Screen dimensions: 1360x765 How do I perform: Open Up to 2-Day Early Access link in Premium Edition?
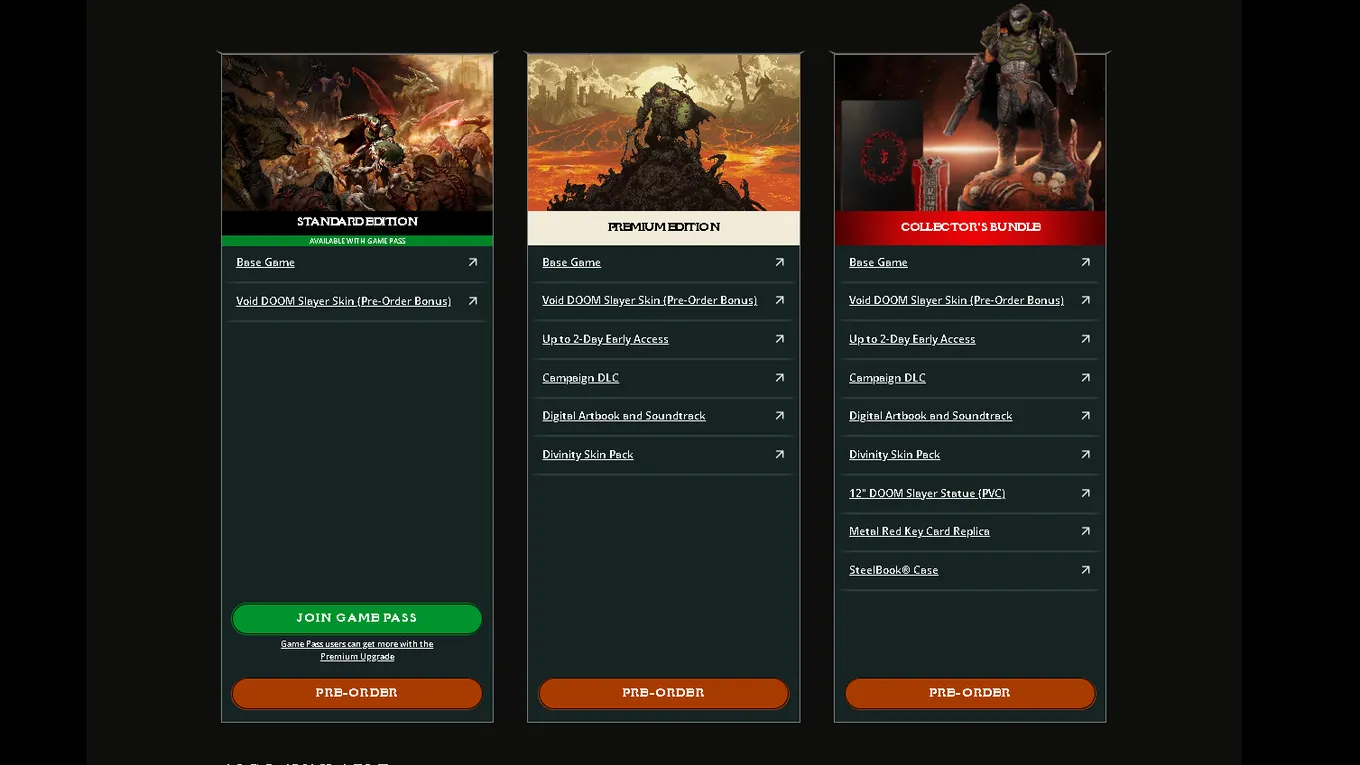pyautogui.click(x=605, y=339)
